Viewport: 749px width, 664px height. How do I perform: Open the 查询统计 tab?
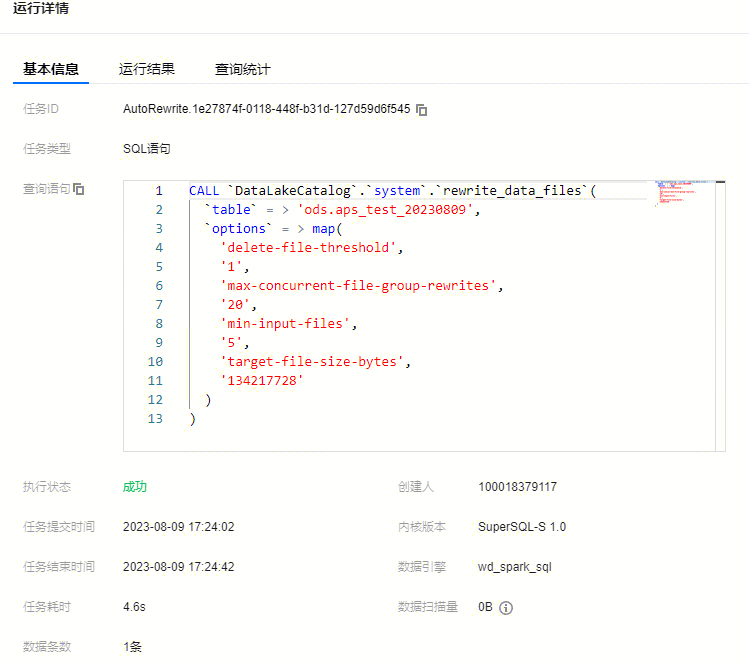[x=242, y=69]
